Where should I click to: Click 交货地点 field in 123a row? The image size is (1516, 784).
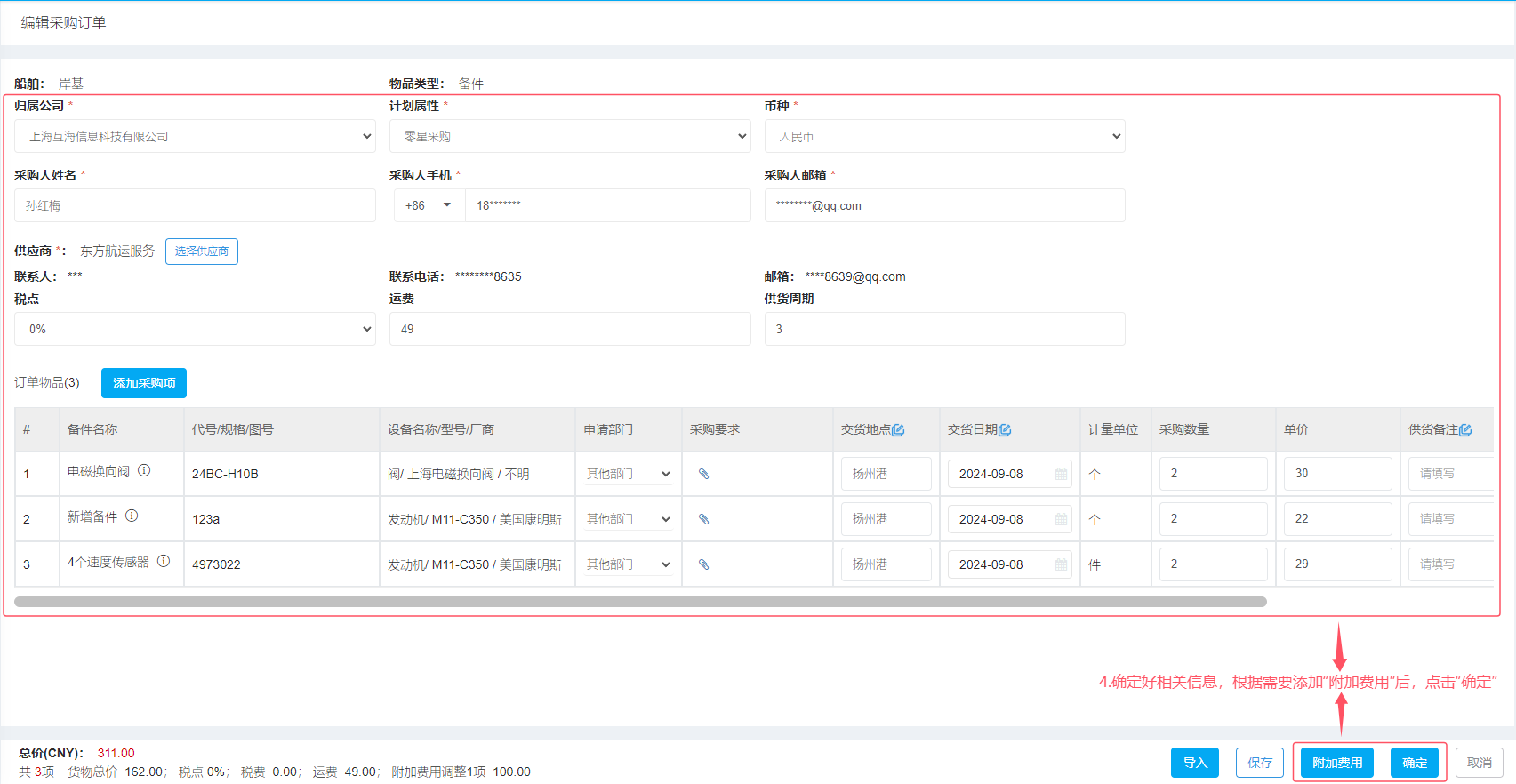point(886,519)
